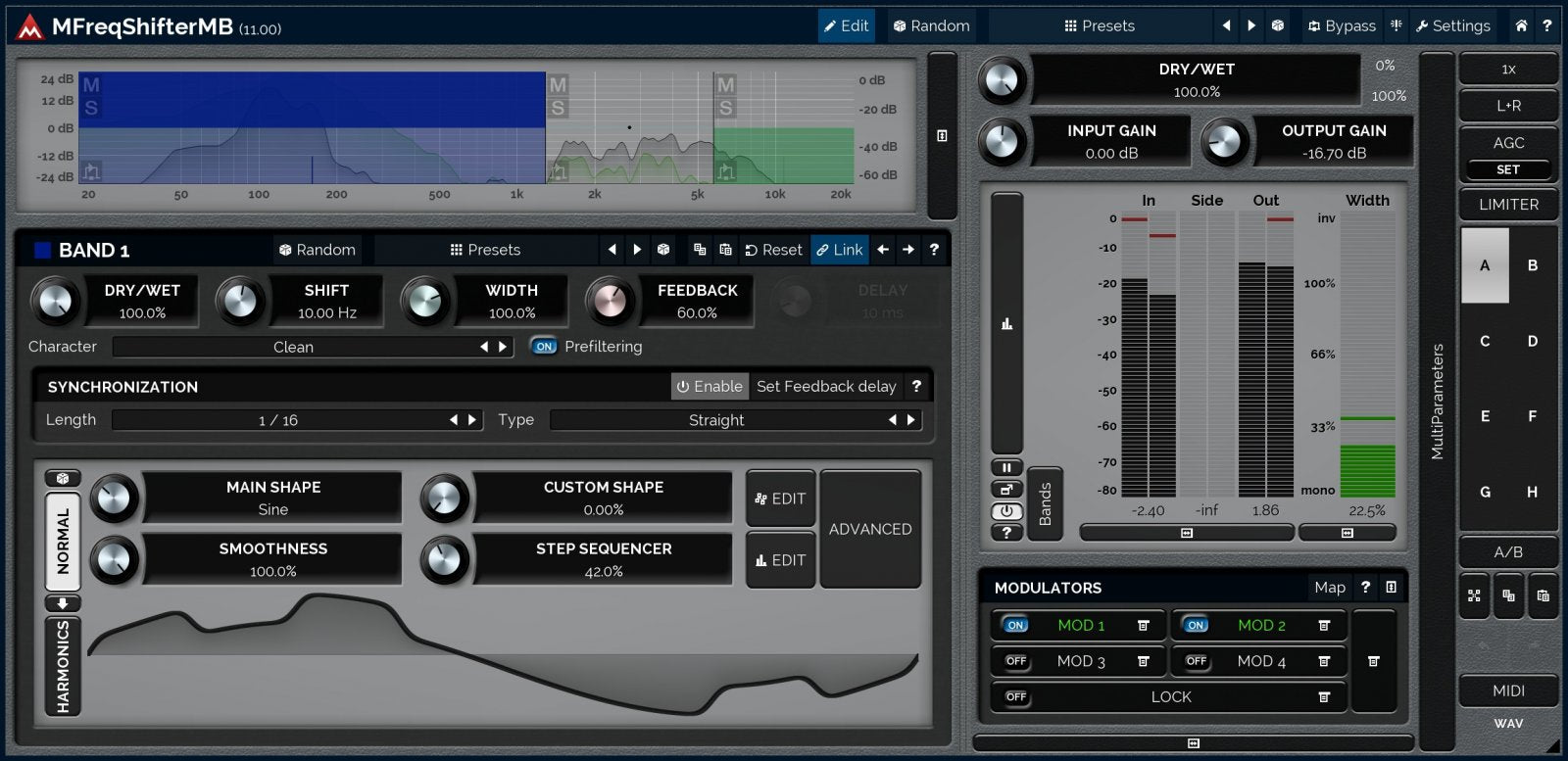
Task: Click the Band 1 random preset dice icon
Action: coord(663,250)
